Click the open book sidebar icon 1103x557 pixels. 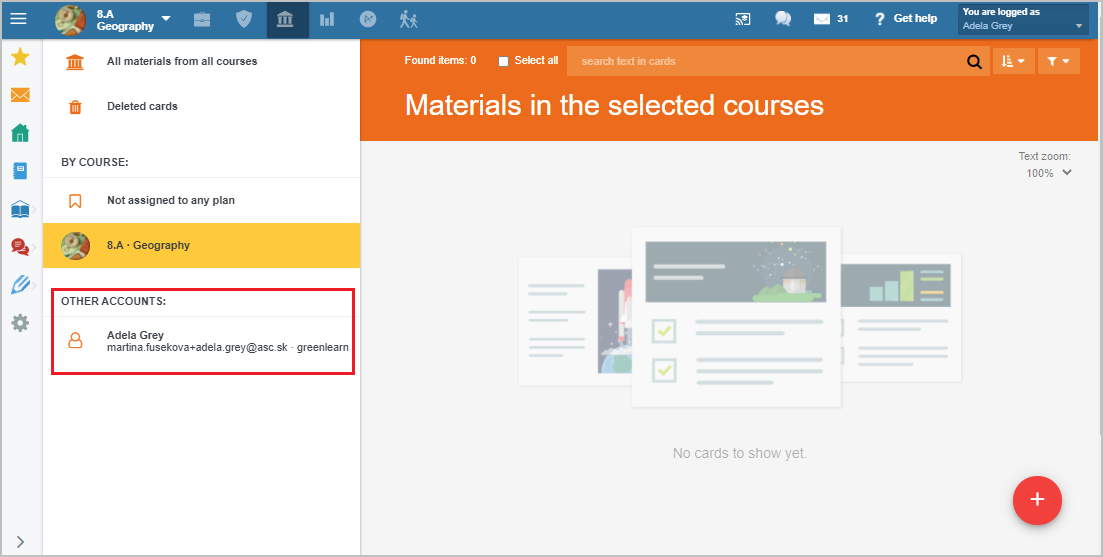20,209
